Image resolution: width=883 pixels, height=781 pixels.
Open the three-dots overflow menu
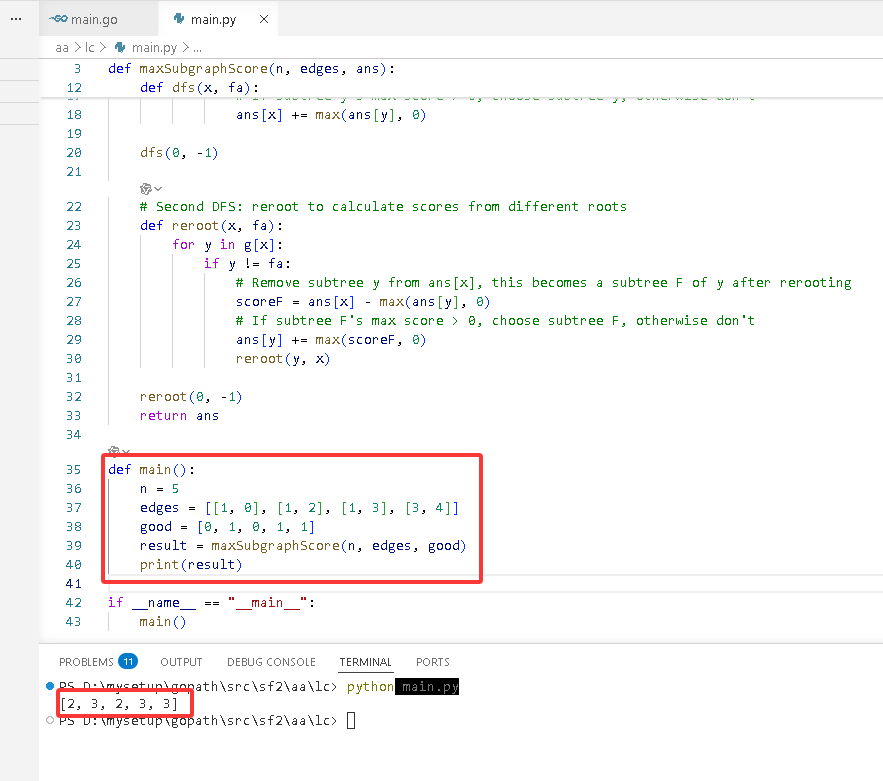point(16,19)
